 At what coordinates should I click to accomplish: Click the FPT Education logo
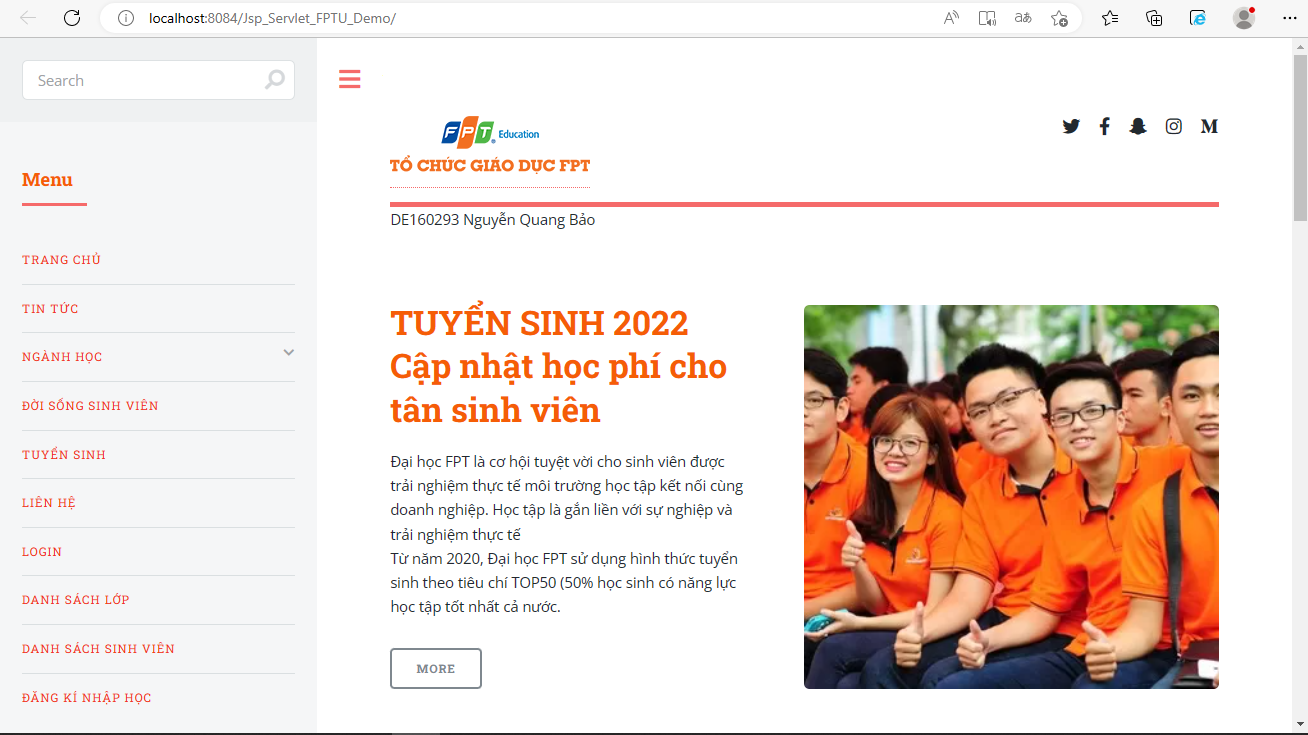pos(490,133)
